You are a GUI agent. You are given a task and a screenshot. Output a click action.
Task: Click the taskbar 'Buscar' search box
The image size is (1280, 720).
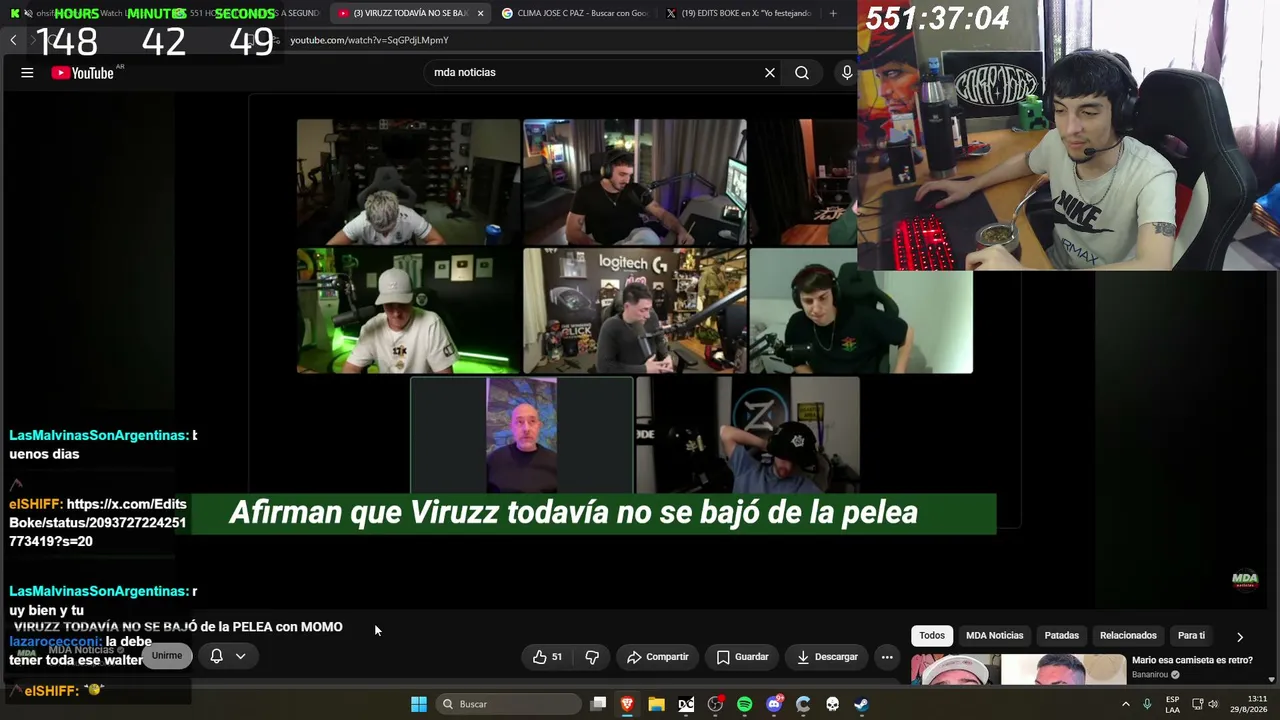(509, 704)
